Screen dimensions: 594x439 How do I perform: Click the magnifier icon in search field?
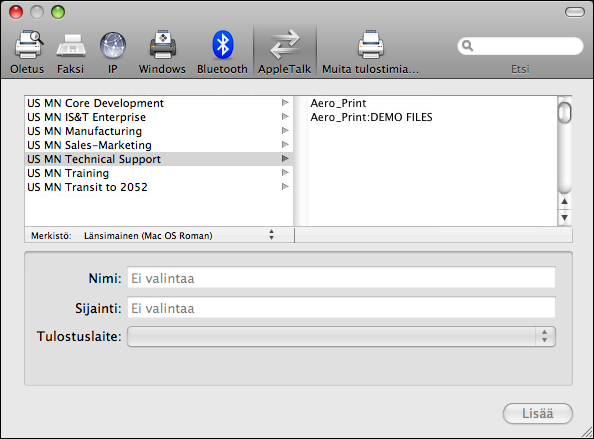coord(467,46)
